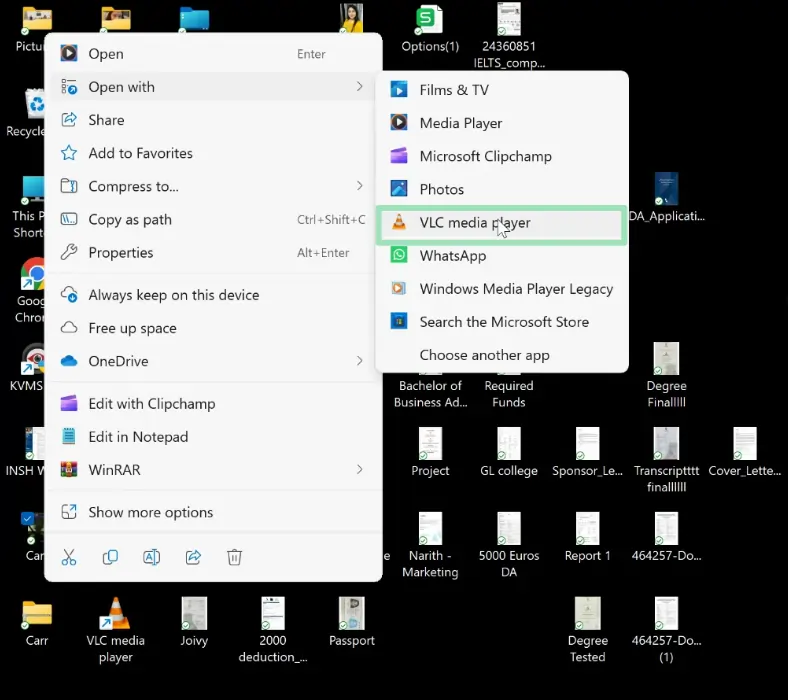
Task: Expand the Compress to... submenu arrow
Action: coord(359,186)
